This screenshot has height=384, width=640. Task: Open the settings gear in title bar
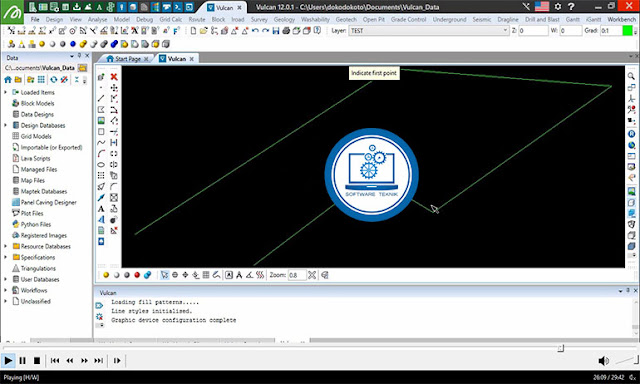(x=558, y=7)
